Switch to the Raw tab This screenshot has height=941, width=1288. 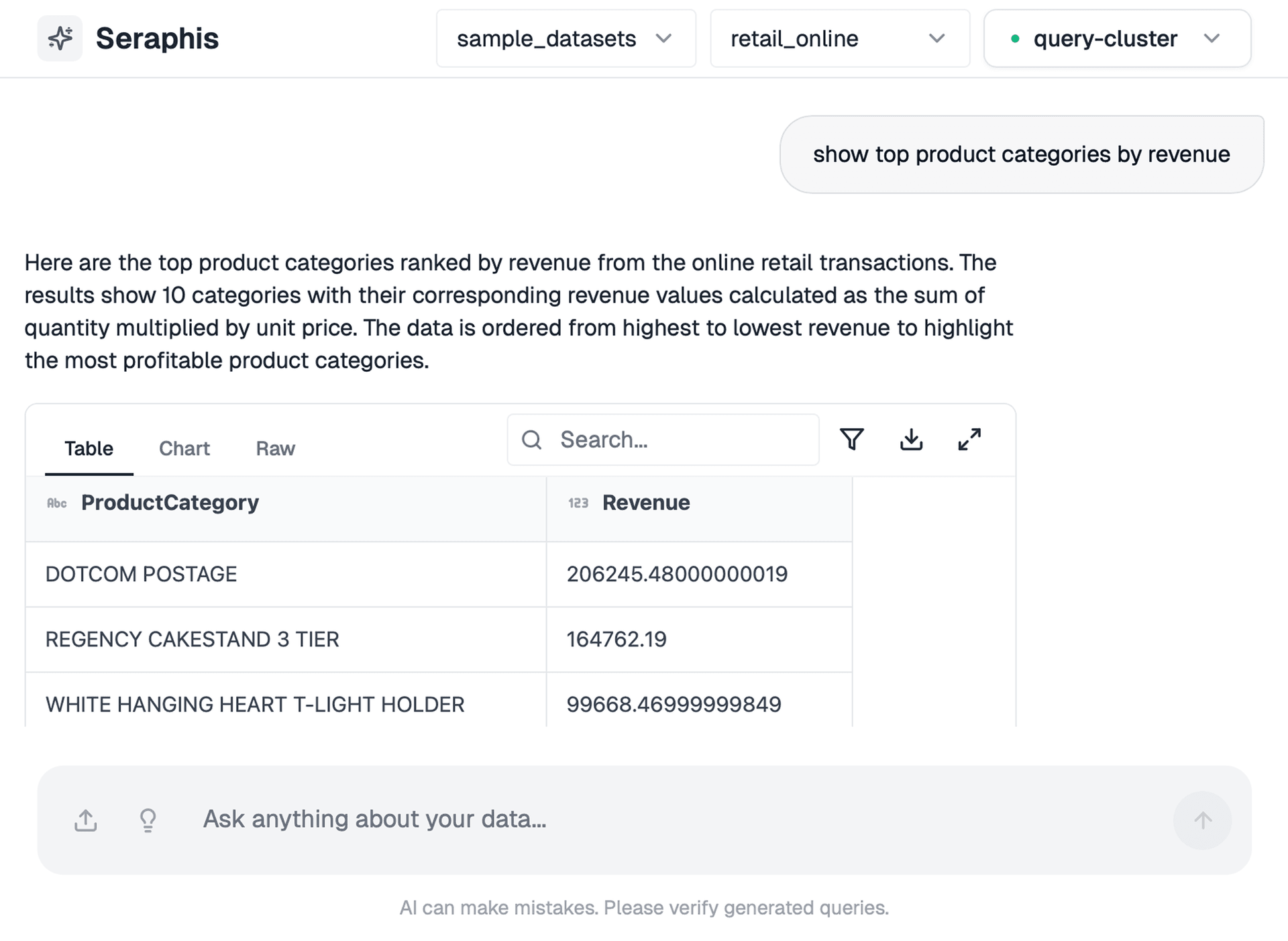click(x=275, y=448)
